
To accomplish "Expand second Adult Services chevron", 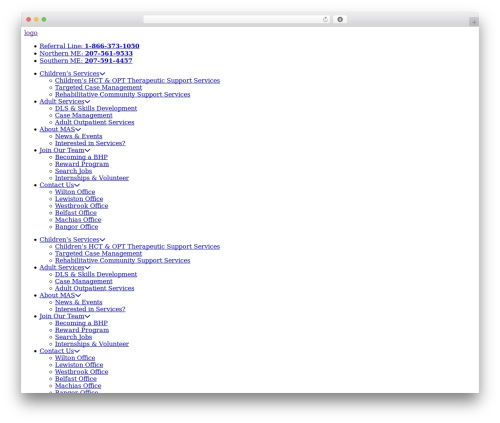I will [x=87, y=268].
